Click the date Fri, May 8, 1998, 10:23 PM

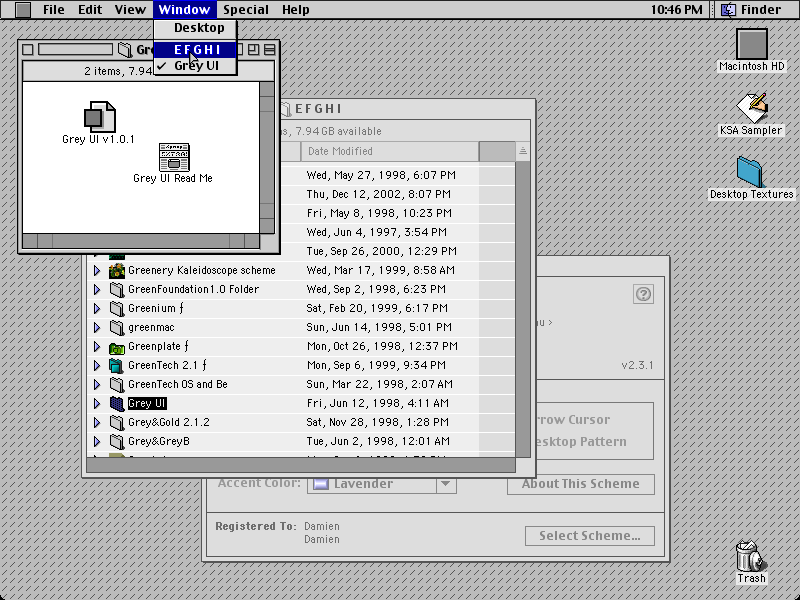point(379,213)
